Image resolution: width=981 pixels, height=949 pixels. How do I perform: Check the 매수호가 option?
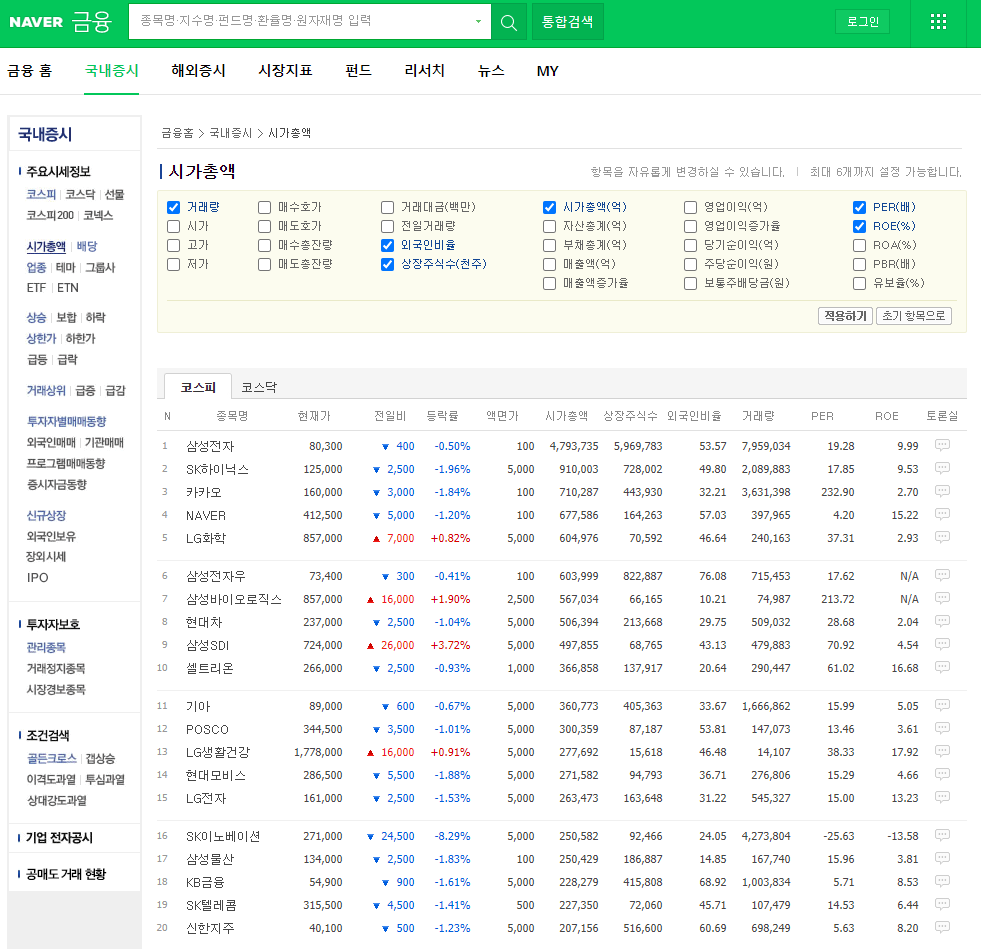[x=265, y=207]
